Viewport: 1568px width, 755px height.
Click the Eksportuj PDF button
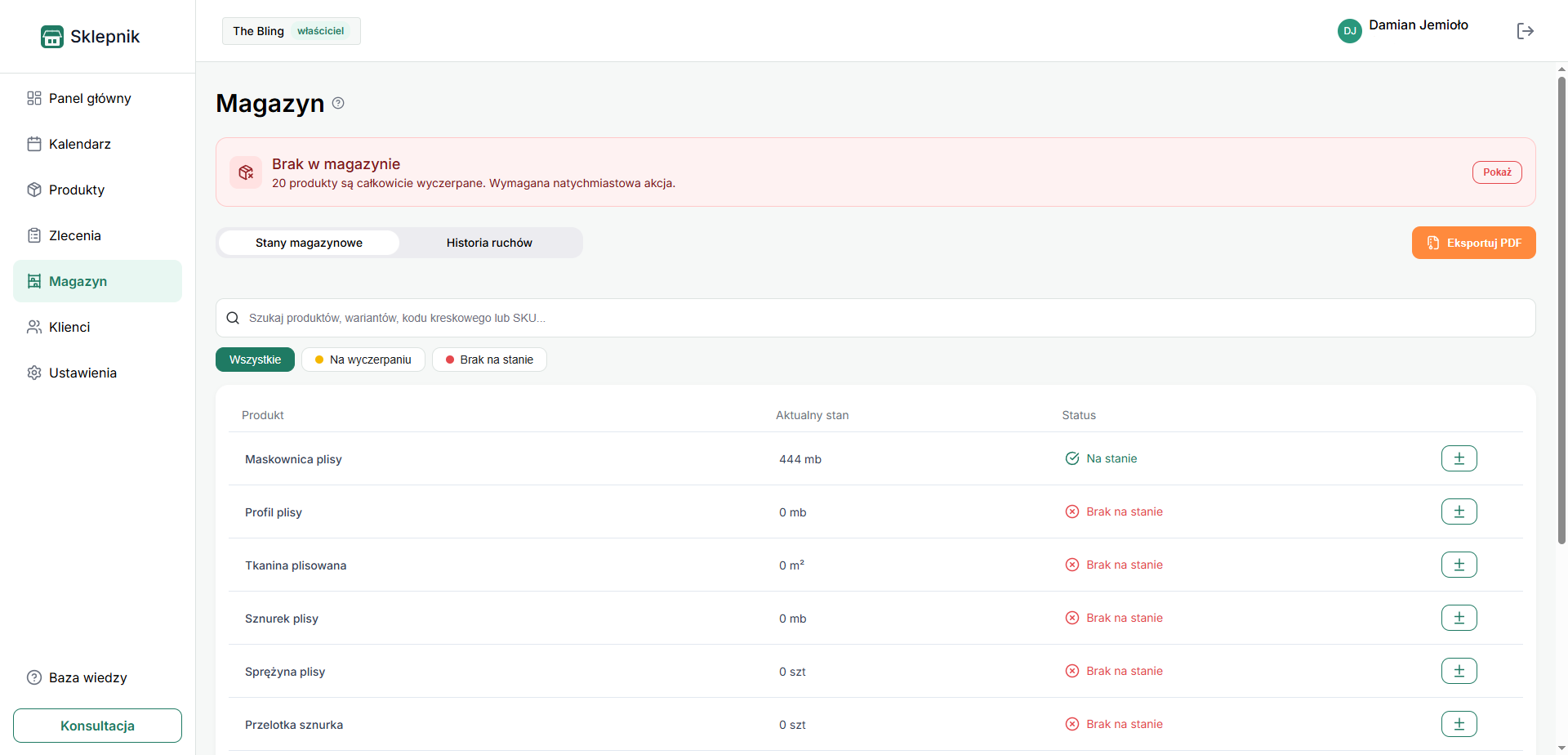point(1473,243)
